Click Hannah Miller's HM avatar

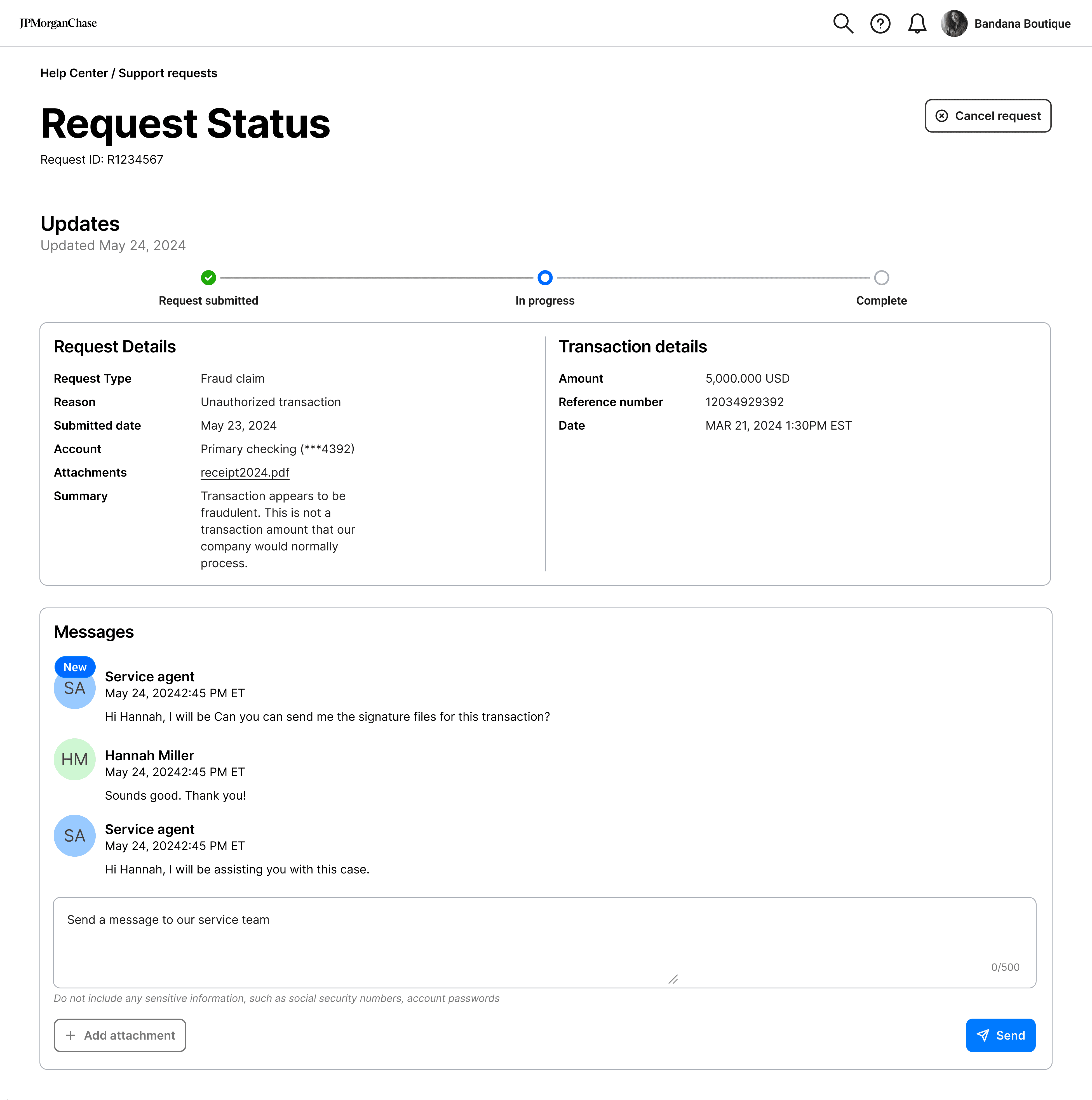[75, 760]
